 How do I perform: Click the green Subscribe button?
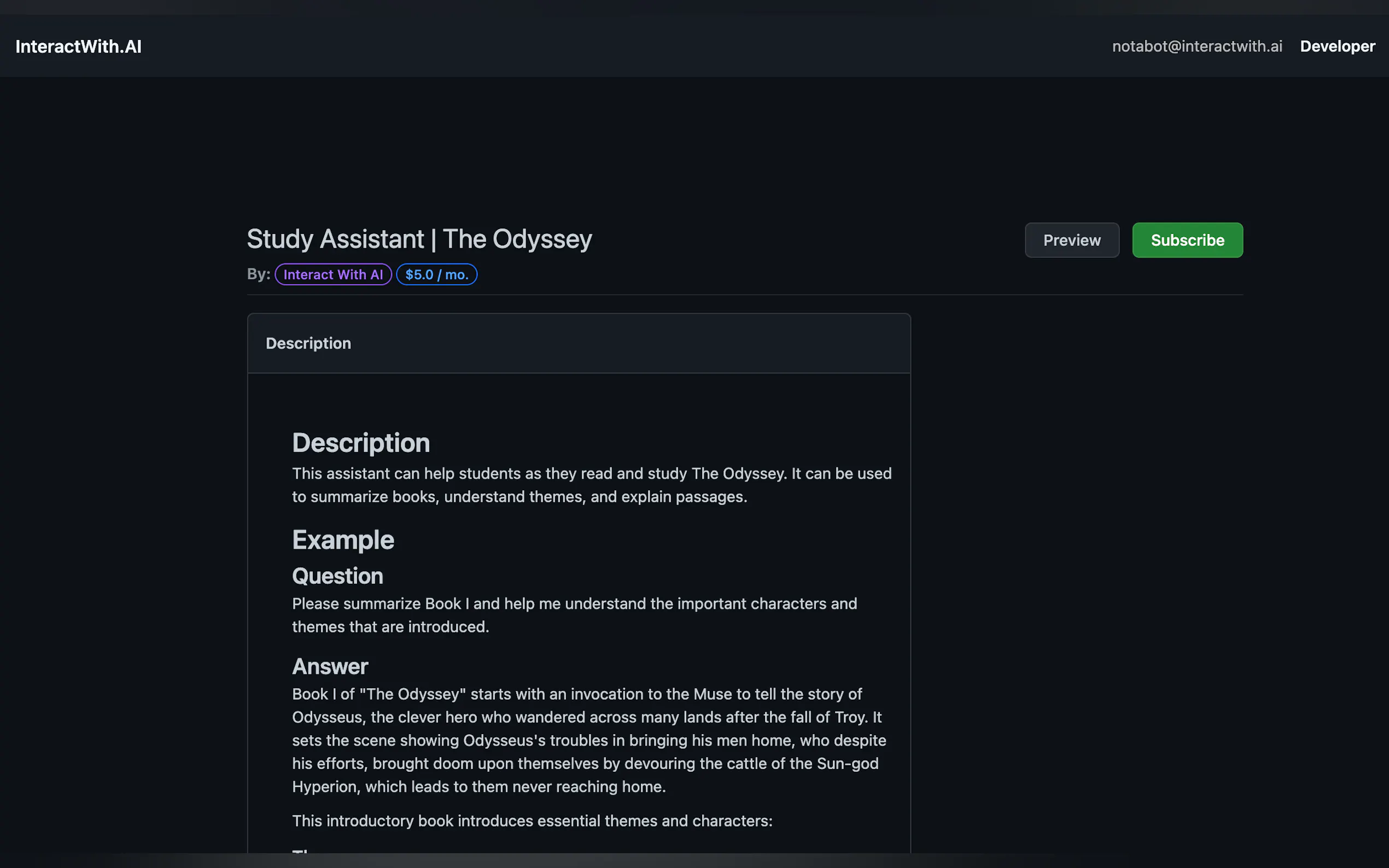click(x=1187, y=240)
